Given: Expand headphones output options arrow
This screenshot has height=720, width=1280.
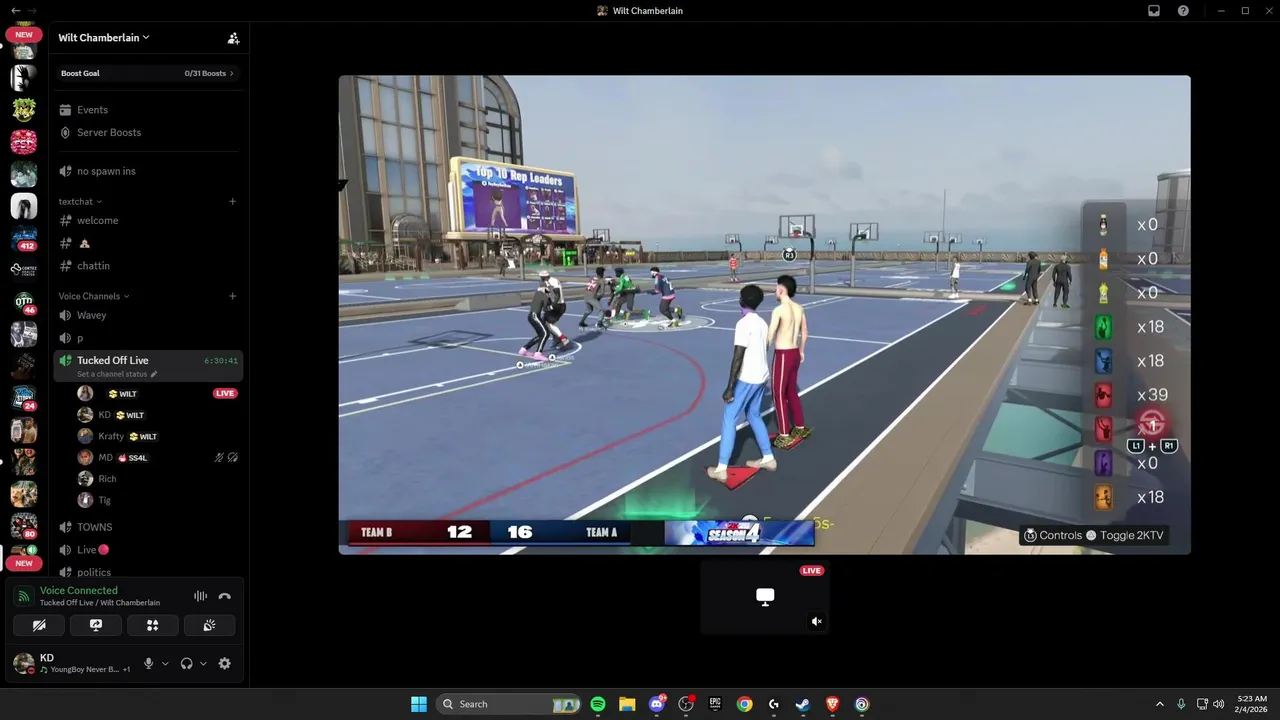Looking at the screenshot, I should (203, 663).
